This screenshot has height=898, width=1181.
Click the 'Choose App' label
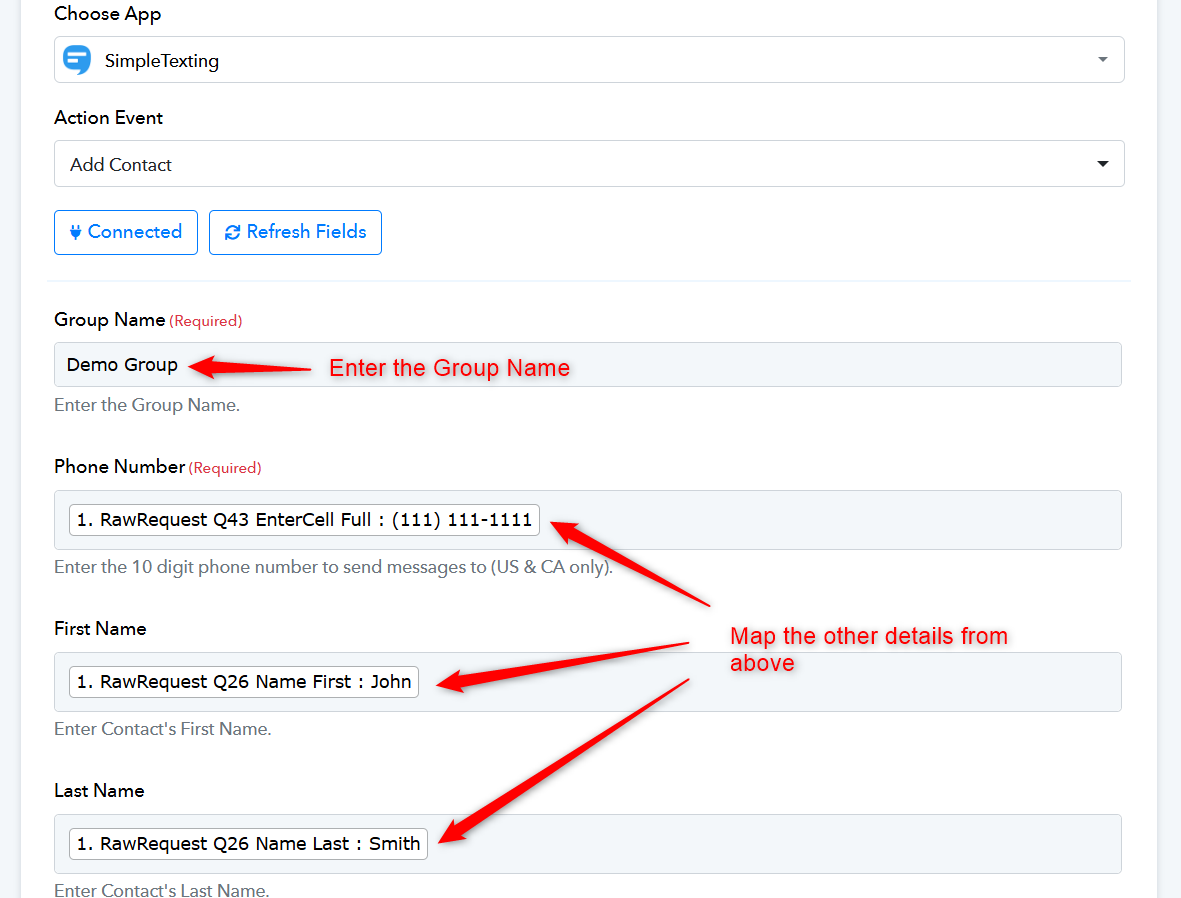(x=107, y=14)
